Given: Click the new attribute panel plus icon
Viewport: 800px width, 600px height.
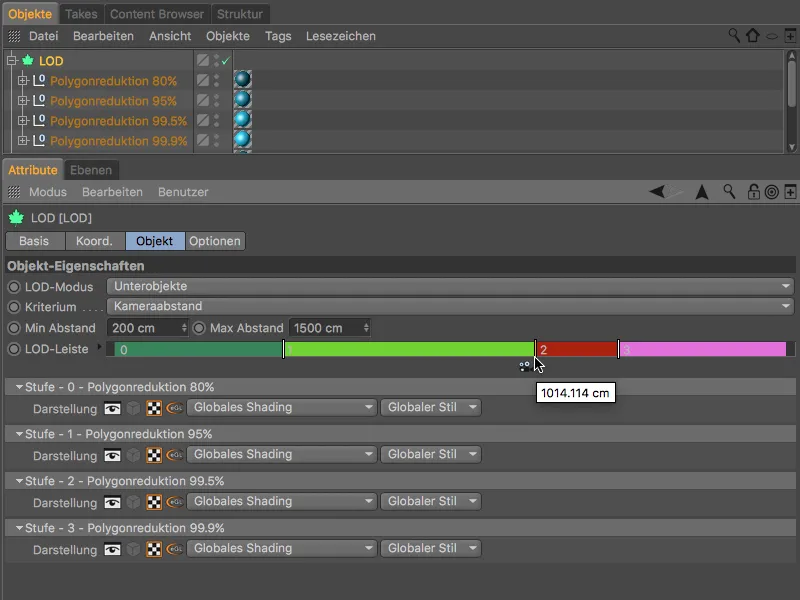Looking at the screenshot, I should pos(790,192).
